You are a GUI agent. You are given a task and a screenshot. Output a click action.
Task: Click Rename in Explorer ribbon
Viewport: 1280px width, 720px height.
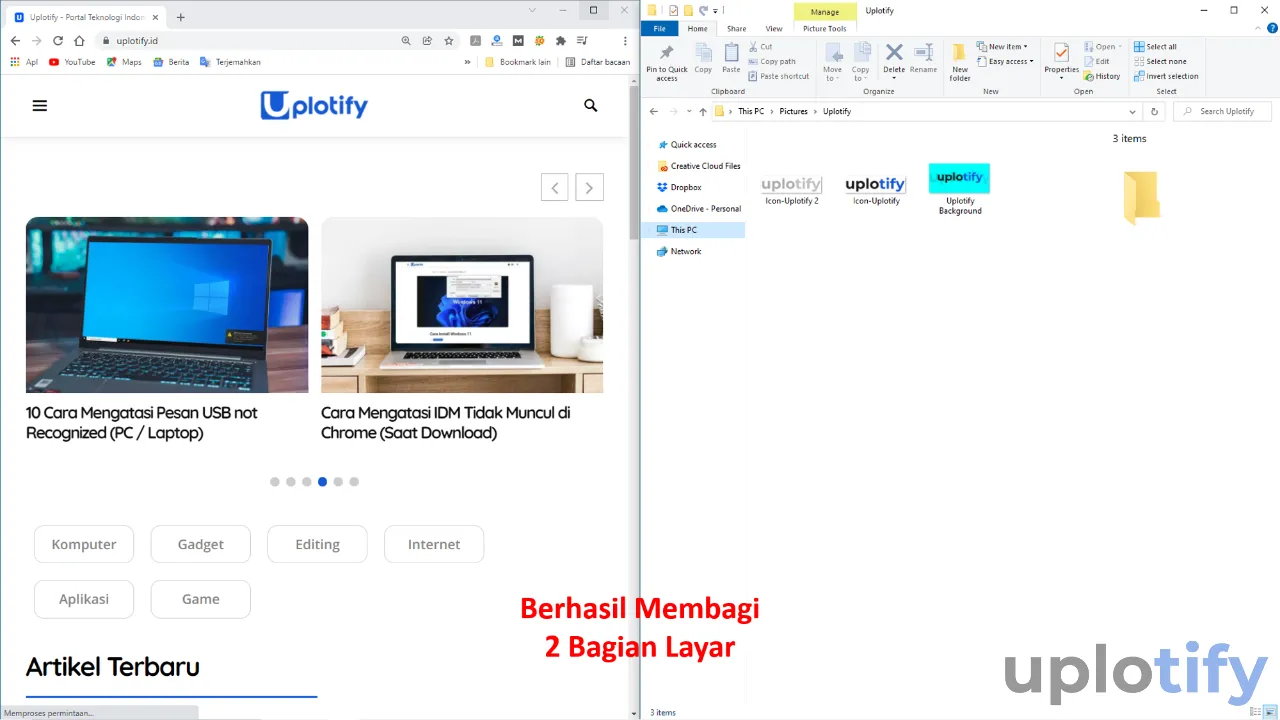tap(924, 58)
